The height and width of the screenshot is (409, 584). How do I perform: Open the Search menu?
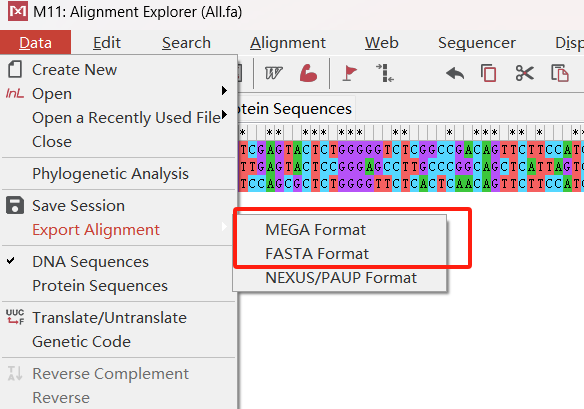click(x=186, y=42)
